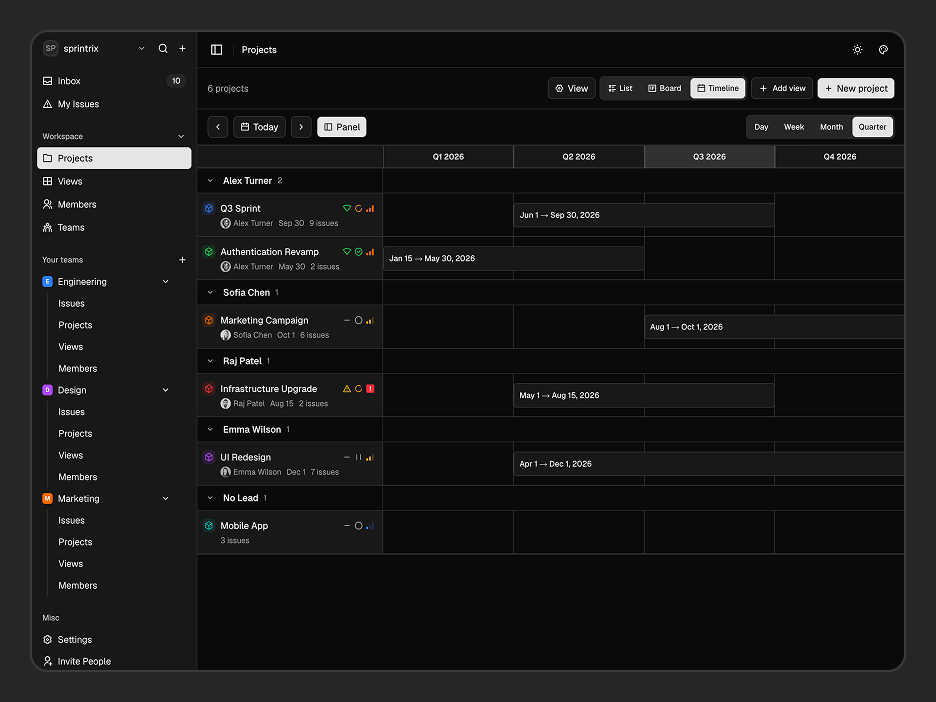This screenshot has height=702, width=936.
Task: Open Q3 Sprint priority bars icon
Action: 370,208
